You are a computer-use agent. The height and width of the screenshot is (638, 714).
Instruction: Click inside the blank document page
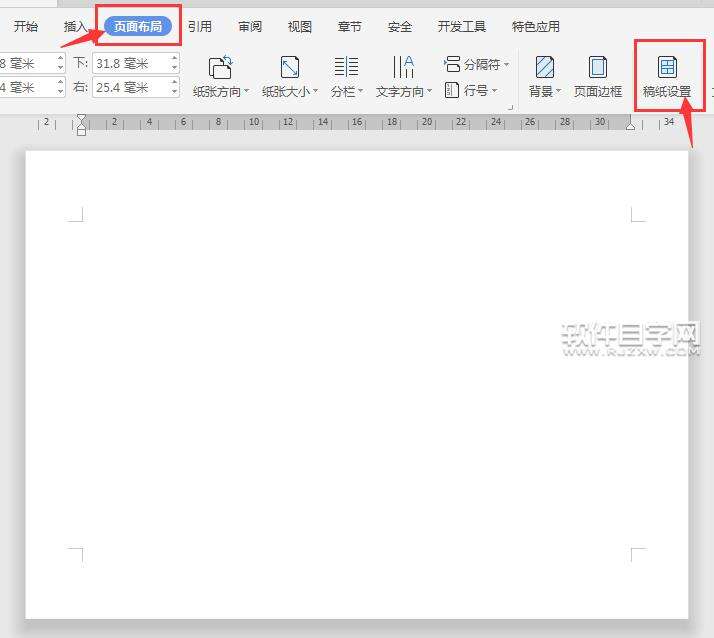pos(357,385)
